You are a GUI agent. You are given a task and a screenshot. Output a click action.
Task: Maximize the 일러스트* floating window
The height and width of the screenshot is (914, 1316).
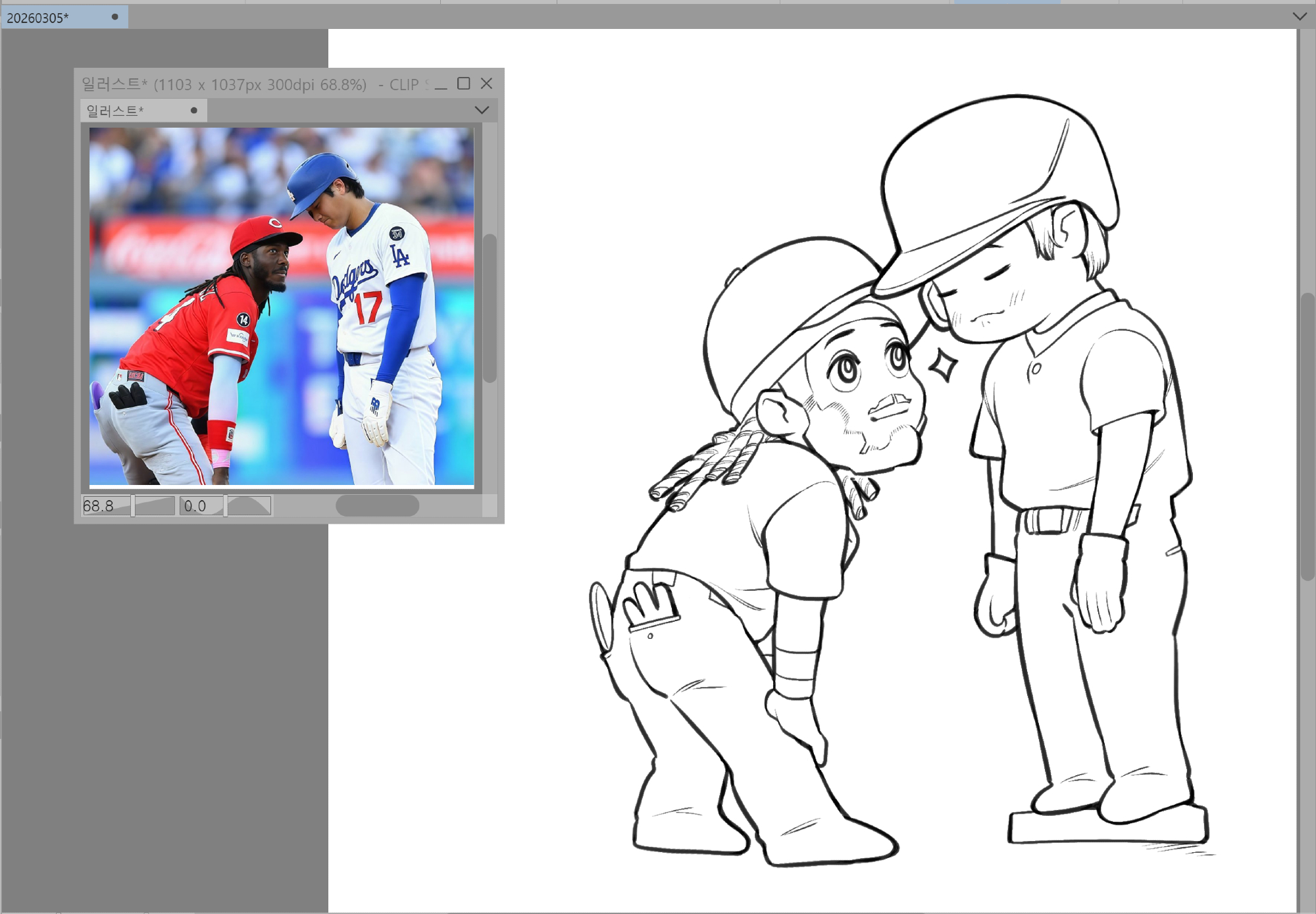pos(464,84)
